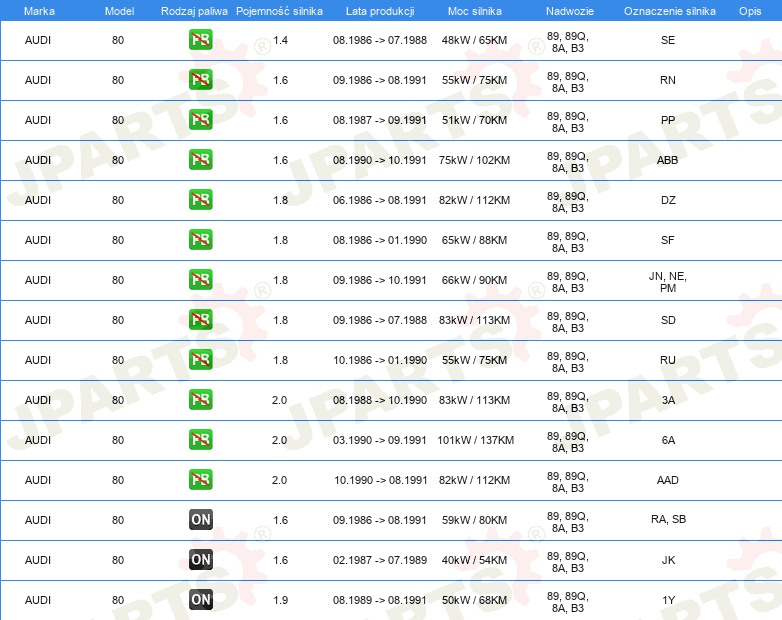Click power value 101kW / 137KM
This screenshot has width=782, height=620.
475,440
